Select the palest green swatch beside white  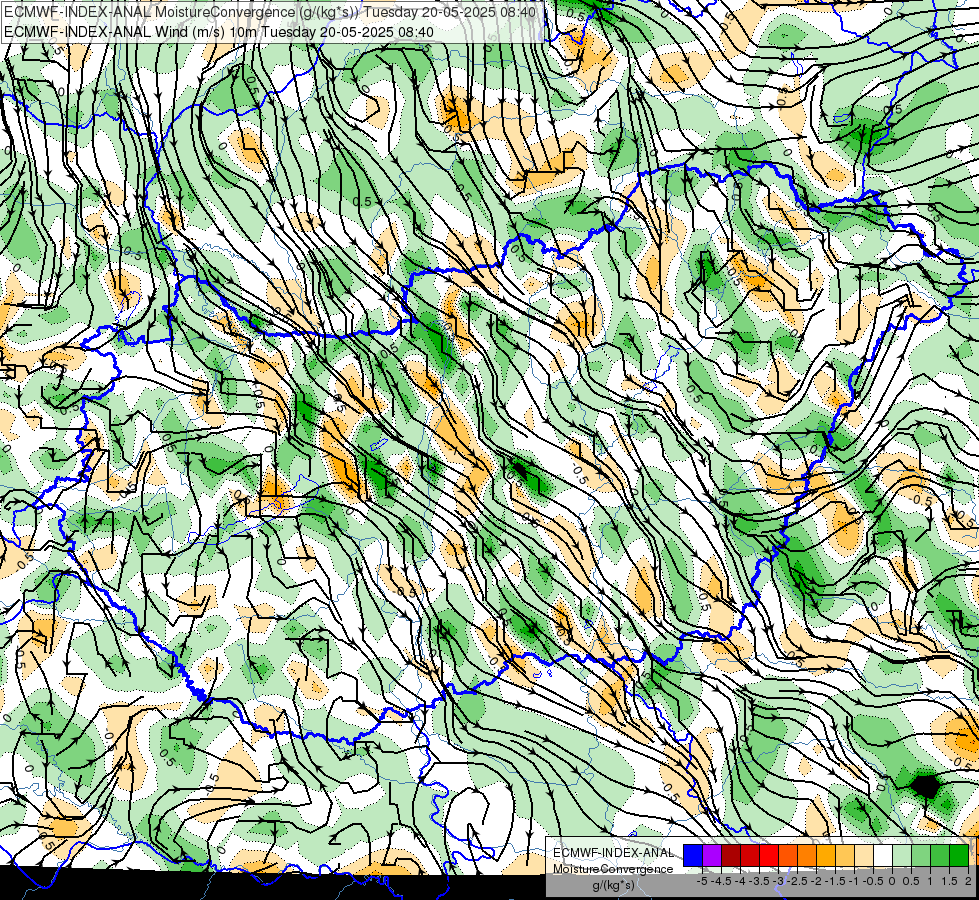pos(902,856)
